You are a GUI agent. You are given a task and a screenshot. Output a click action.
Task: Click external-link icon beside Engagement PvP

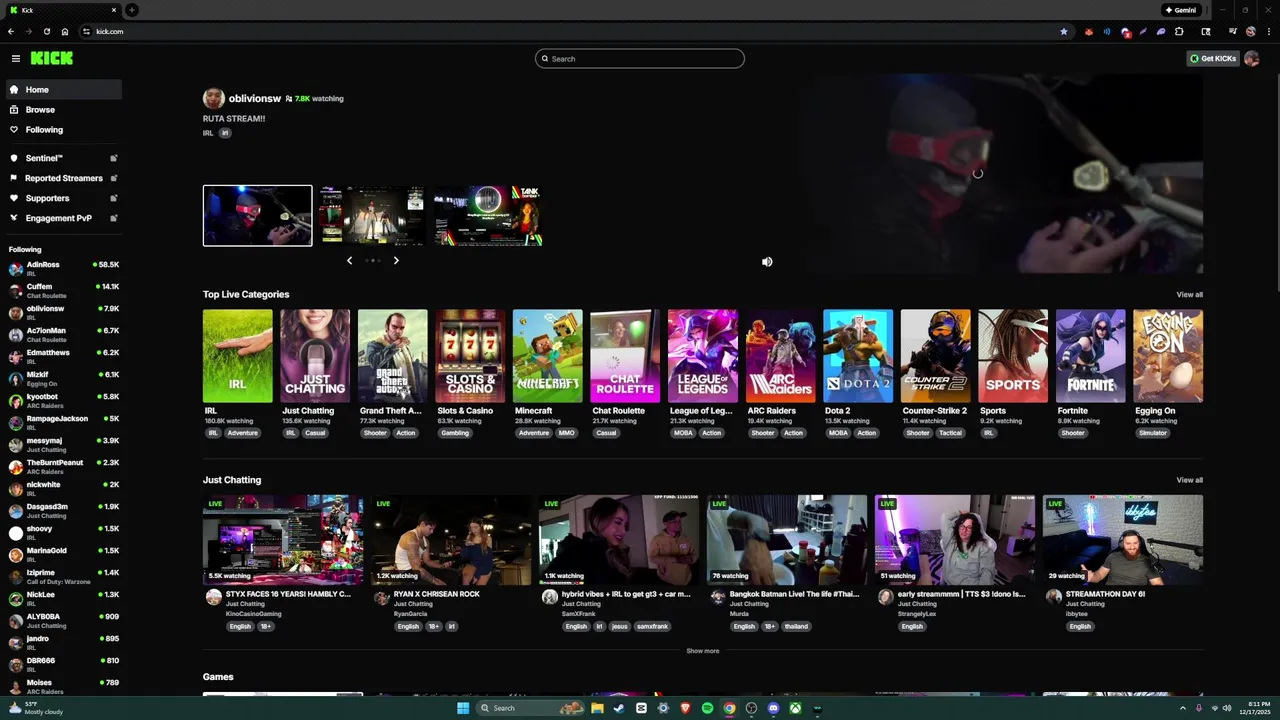point(113,218)
